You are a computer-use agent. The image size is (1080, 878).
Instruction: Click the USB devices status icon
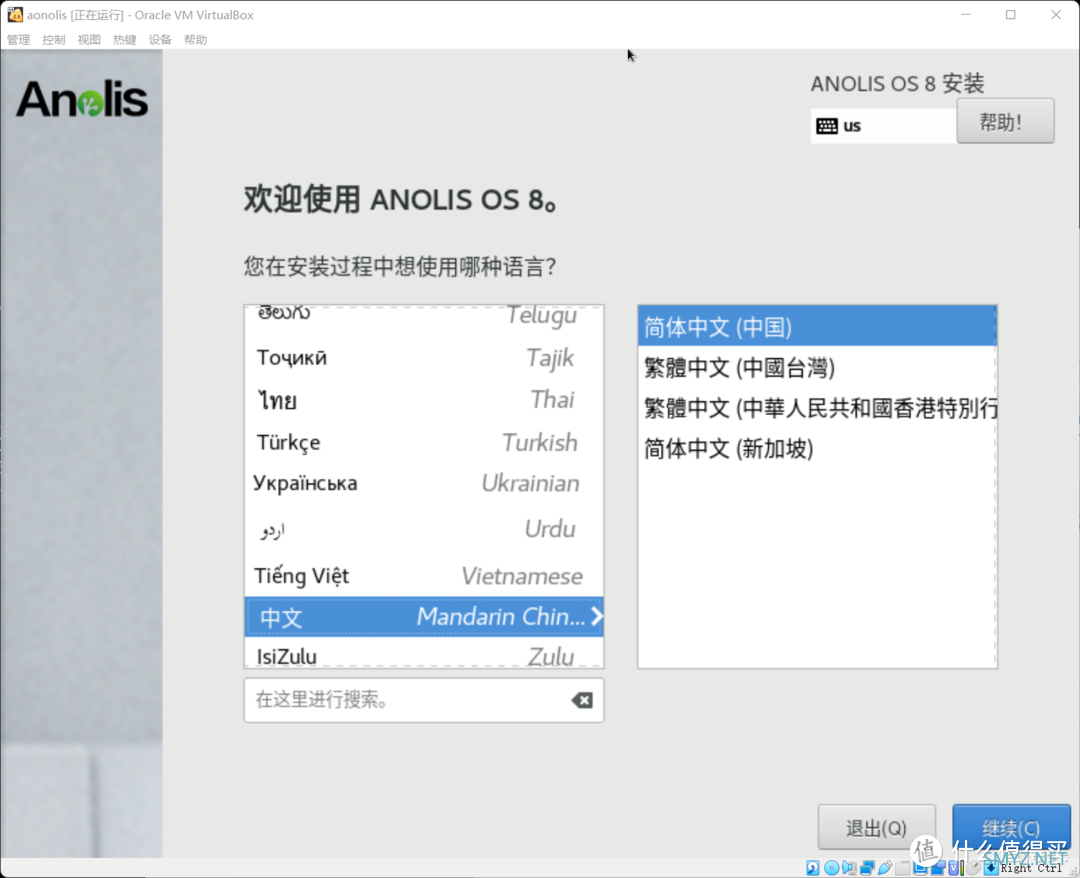click(885, 868)
